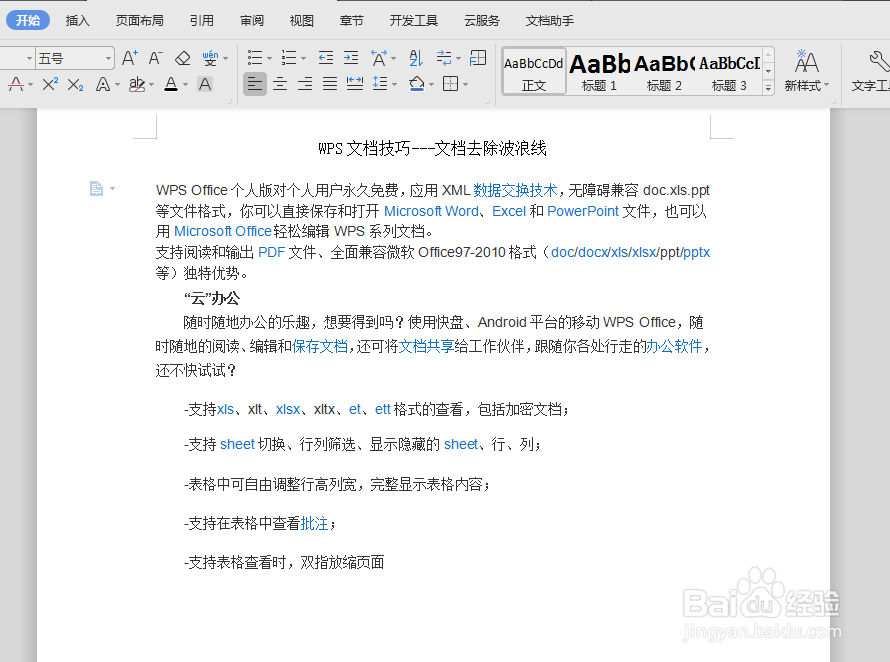The width and height of the screenshot is (890, 662).
Task: Apply borders grid icon
Action: (451, 85)
